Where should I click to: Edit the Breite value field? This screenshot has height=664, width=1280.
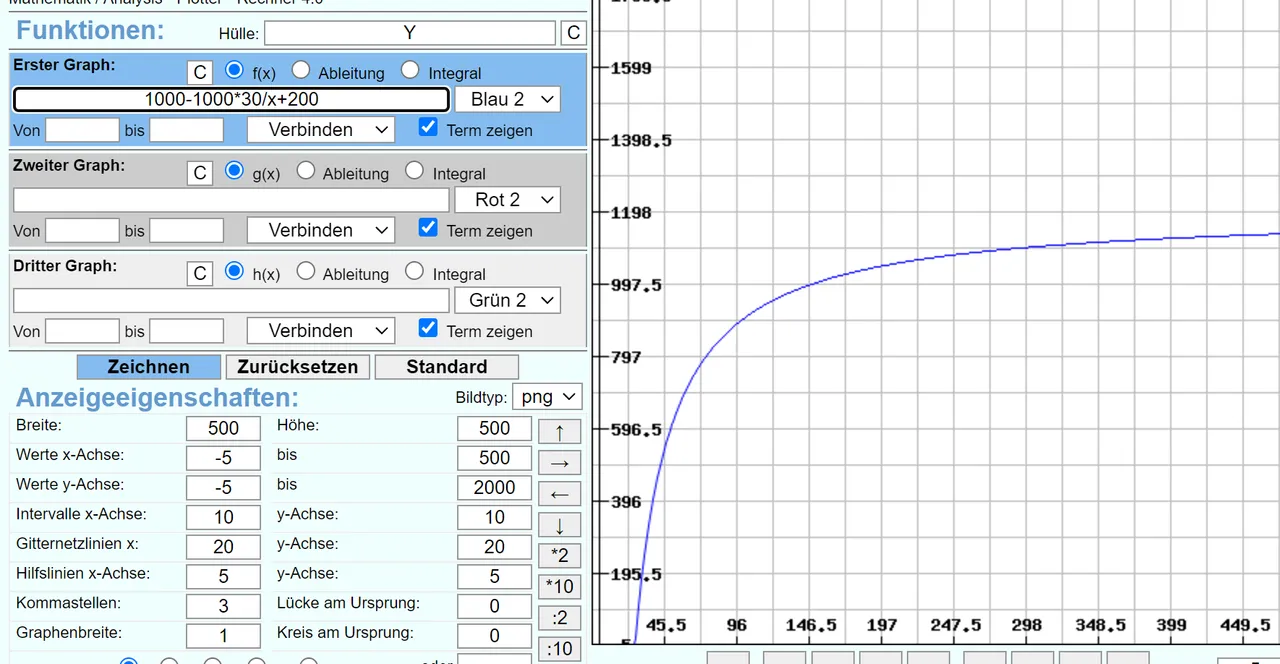coord(223,428)
